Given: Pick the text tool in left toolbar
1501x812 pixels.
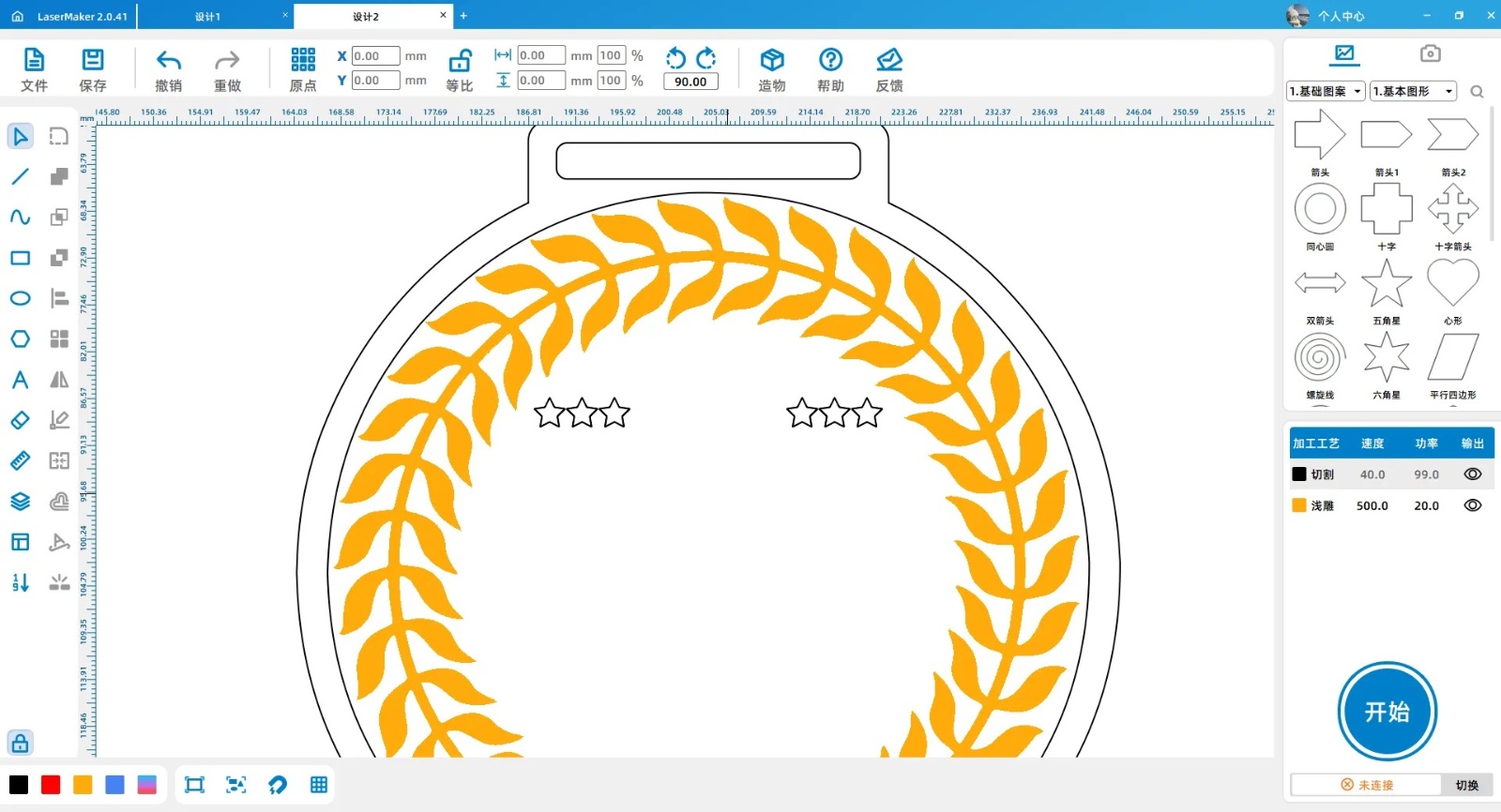Looking at the screenshot, I should 20,380.
